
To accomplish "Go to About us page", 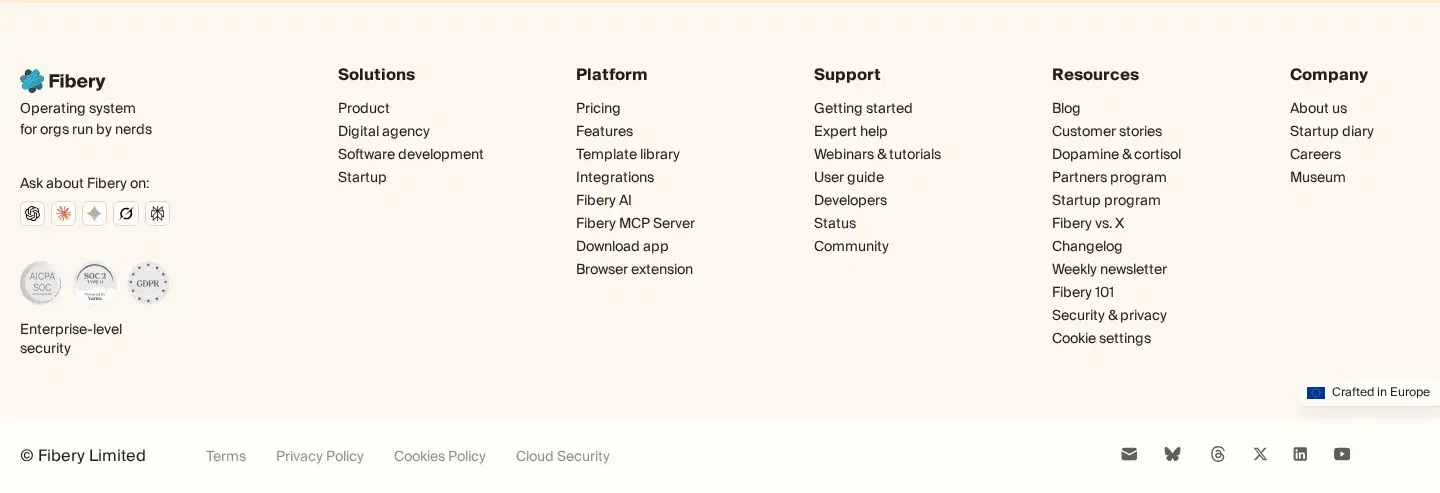I will click(x=1318, y=108).
